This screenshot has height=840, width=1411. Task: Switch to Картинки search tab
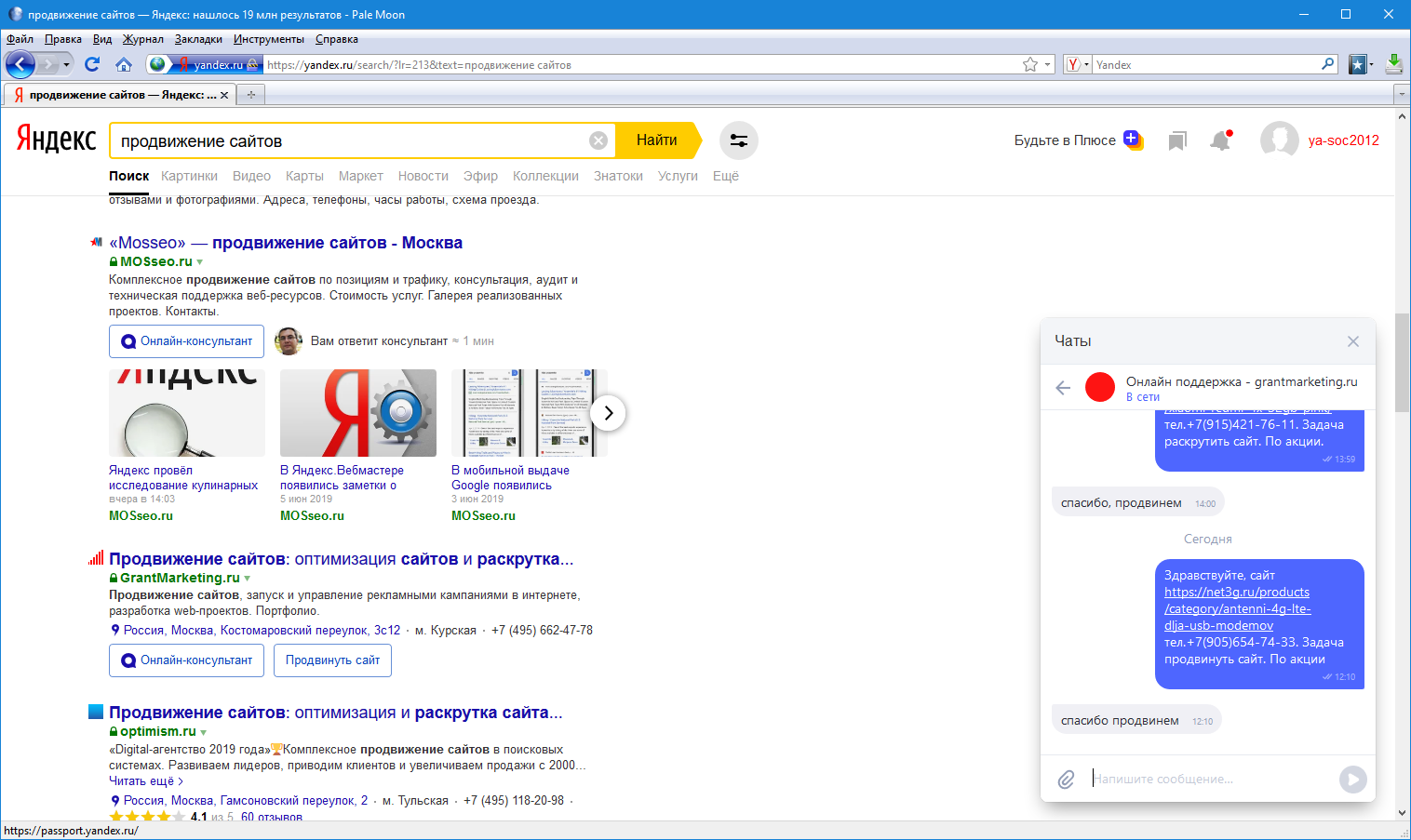189,176
